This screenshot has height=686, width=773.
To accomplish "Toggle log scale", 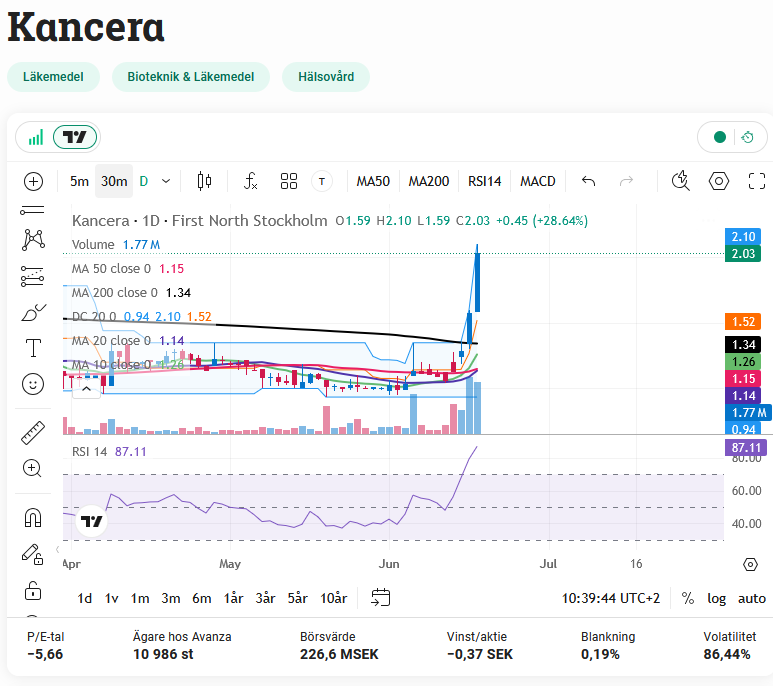I will tap(716, 598).
